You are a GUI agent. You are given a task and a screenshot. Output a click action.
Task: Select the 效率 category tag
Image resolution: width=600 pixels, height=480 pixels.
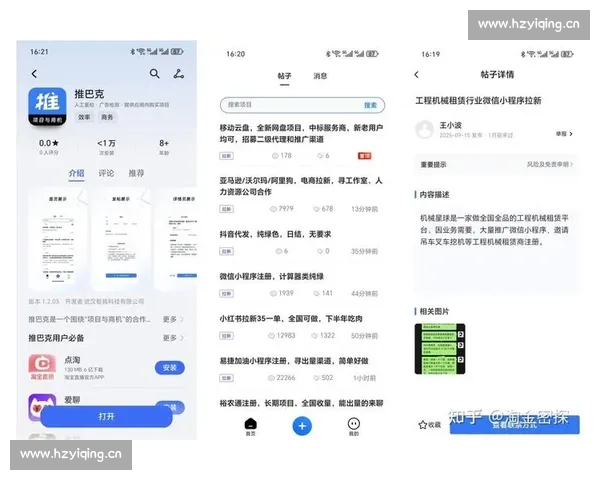(x=84, y=117)
